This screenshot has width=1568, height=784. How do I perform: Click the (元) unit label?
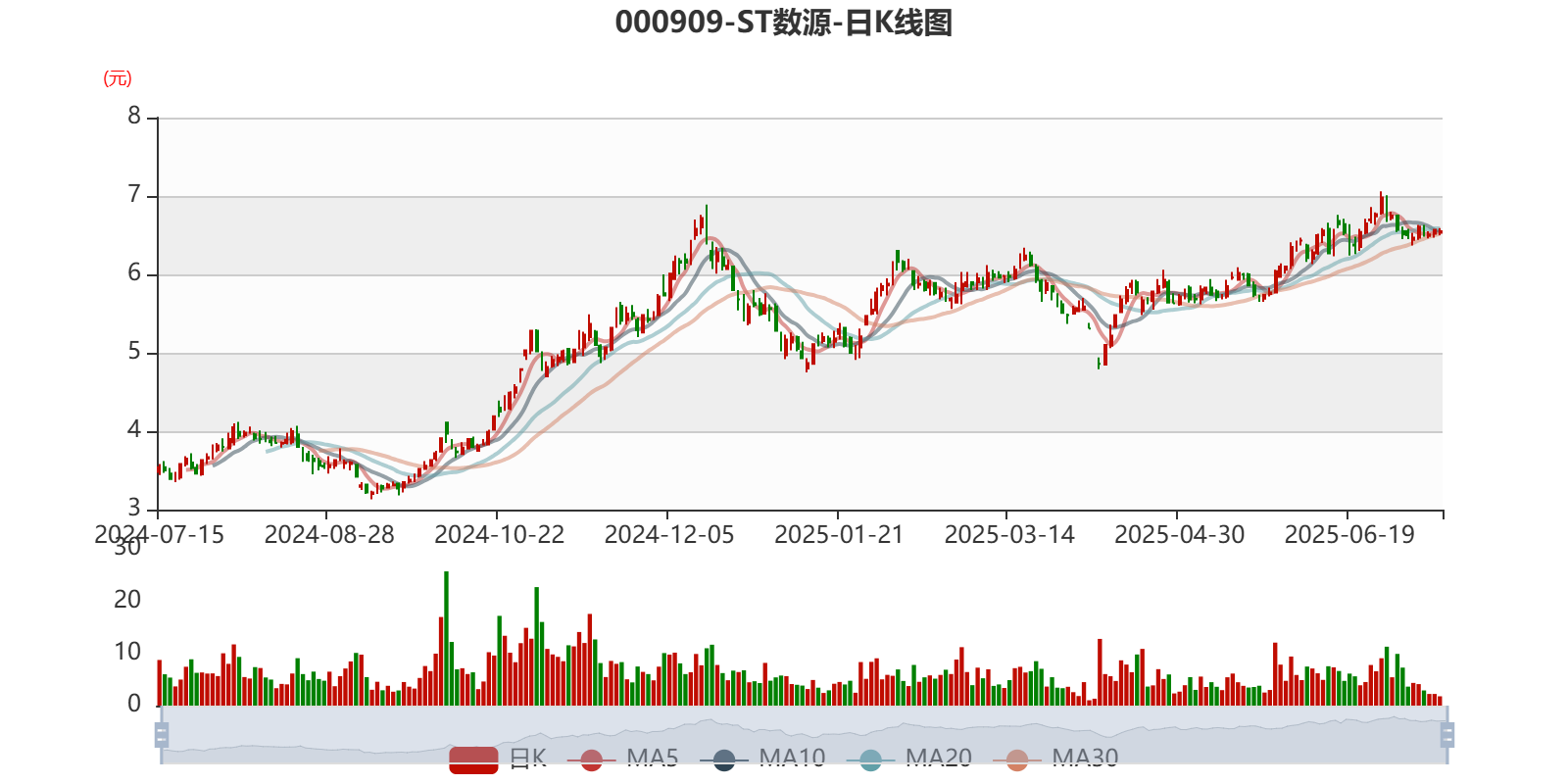pyautogui.click(x=118, y=78)
